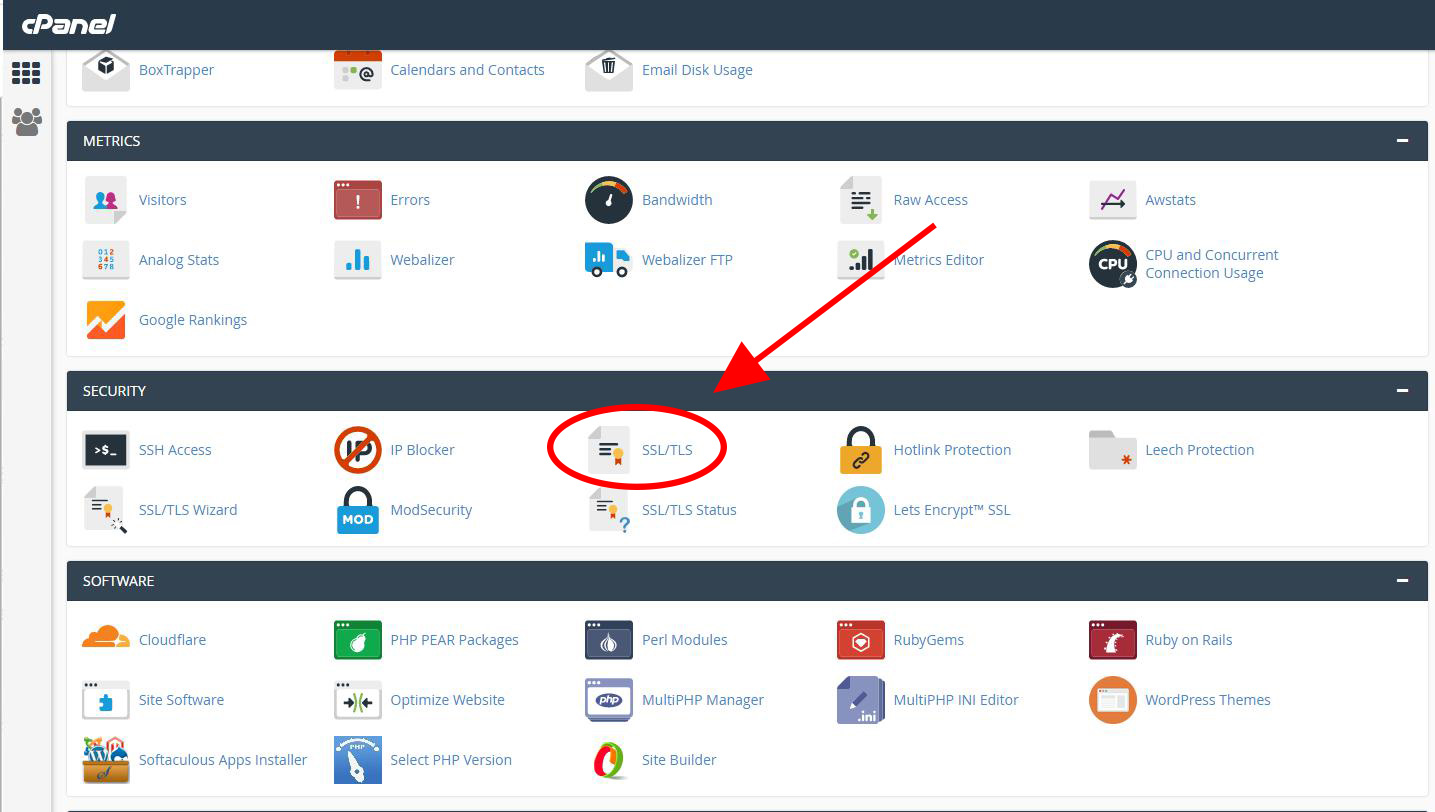Screen dimensions: 1435x812
Task: Click the Metrics section header
Action: click(x=747, y=141)
